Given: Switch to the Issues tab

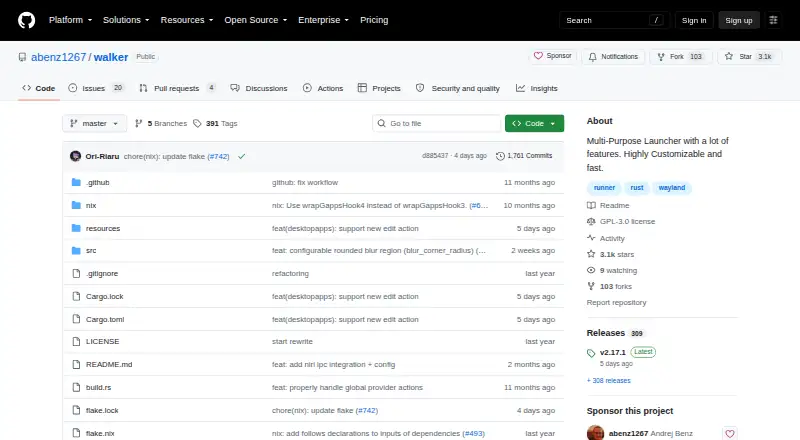Looking at the screenshot, I should coord(96,88).
